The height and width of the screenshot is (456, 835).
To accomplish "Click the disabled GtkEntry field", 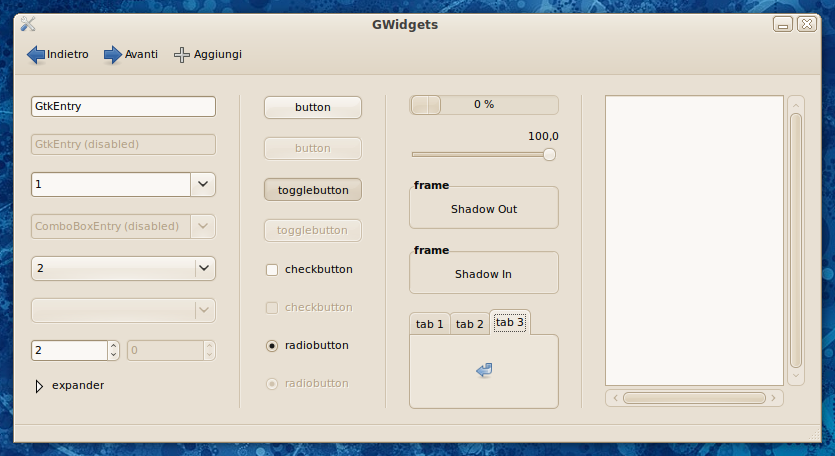I will [124, 144].
